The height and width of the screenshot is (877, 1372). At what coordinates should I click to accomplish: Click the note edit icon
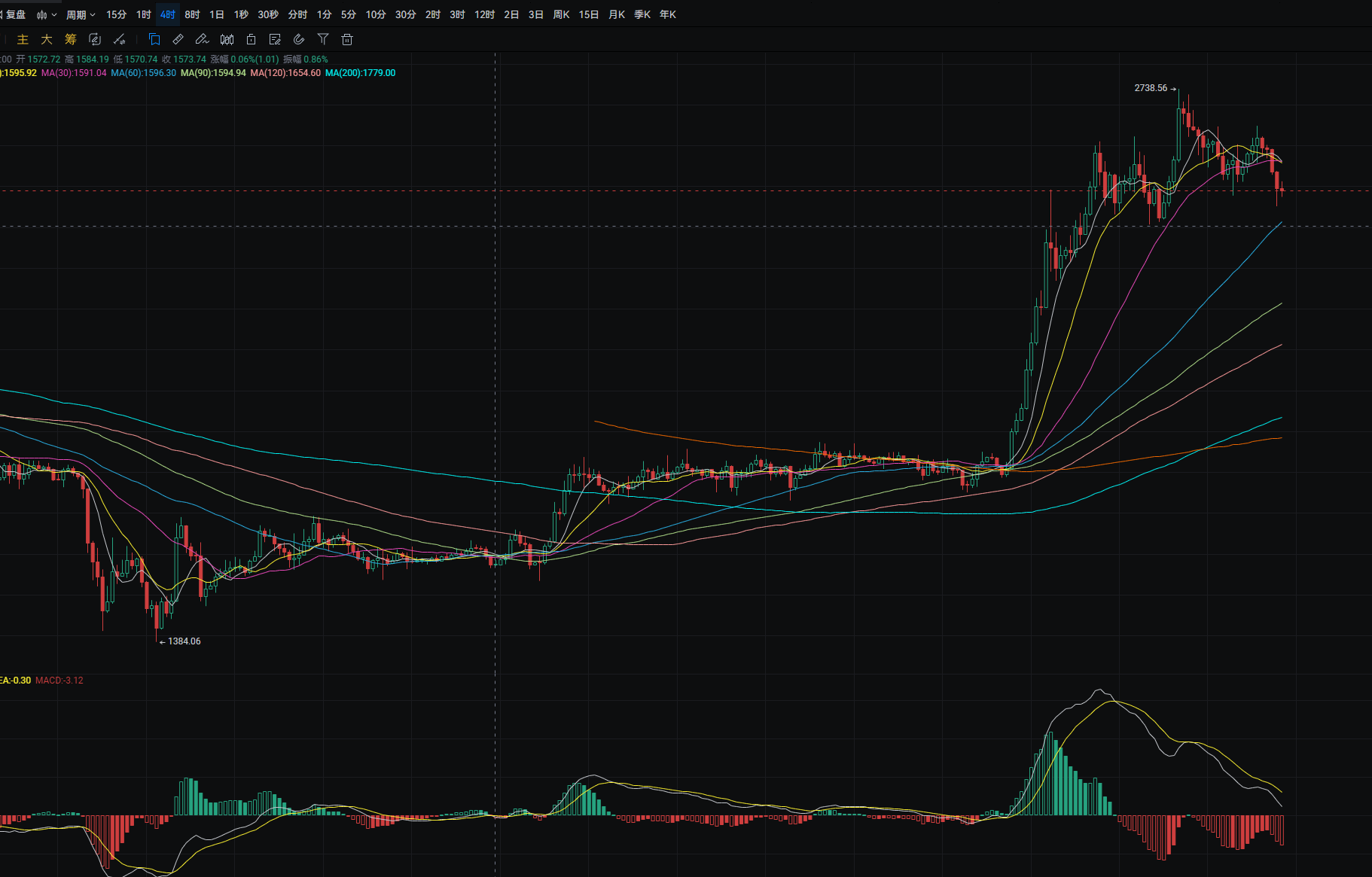(x=275, y=39)
